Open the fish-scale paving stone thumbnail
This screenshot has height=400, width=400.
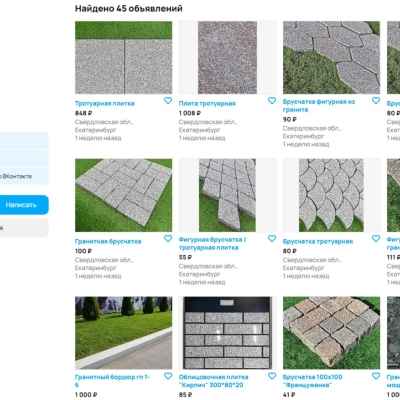click(x=331, y=195)
